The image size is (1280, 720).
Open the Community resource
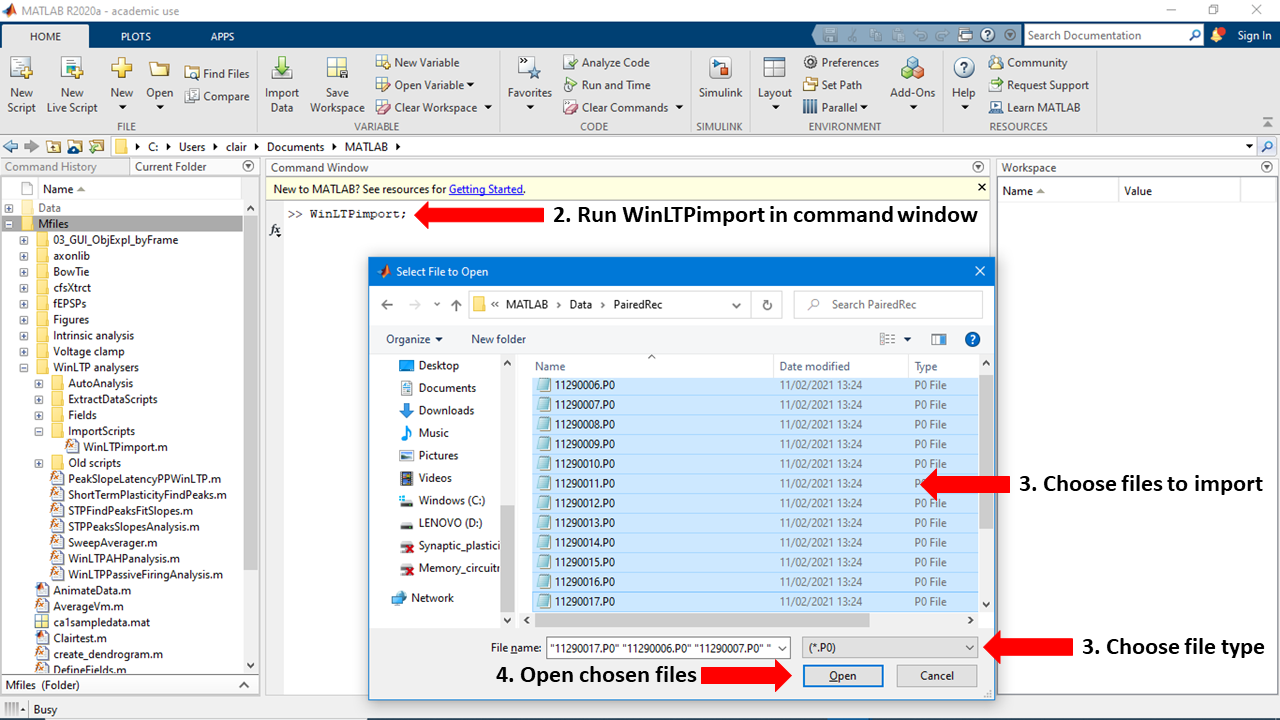pyautogui.click(x=1028, y=62)
